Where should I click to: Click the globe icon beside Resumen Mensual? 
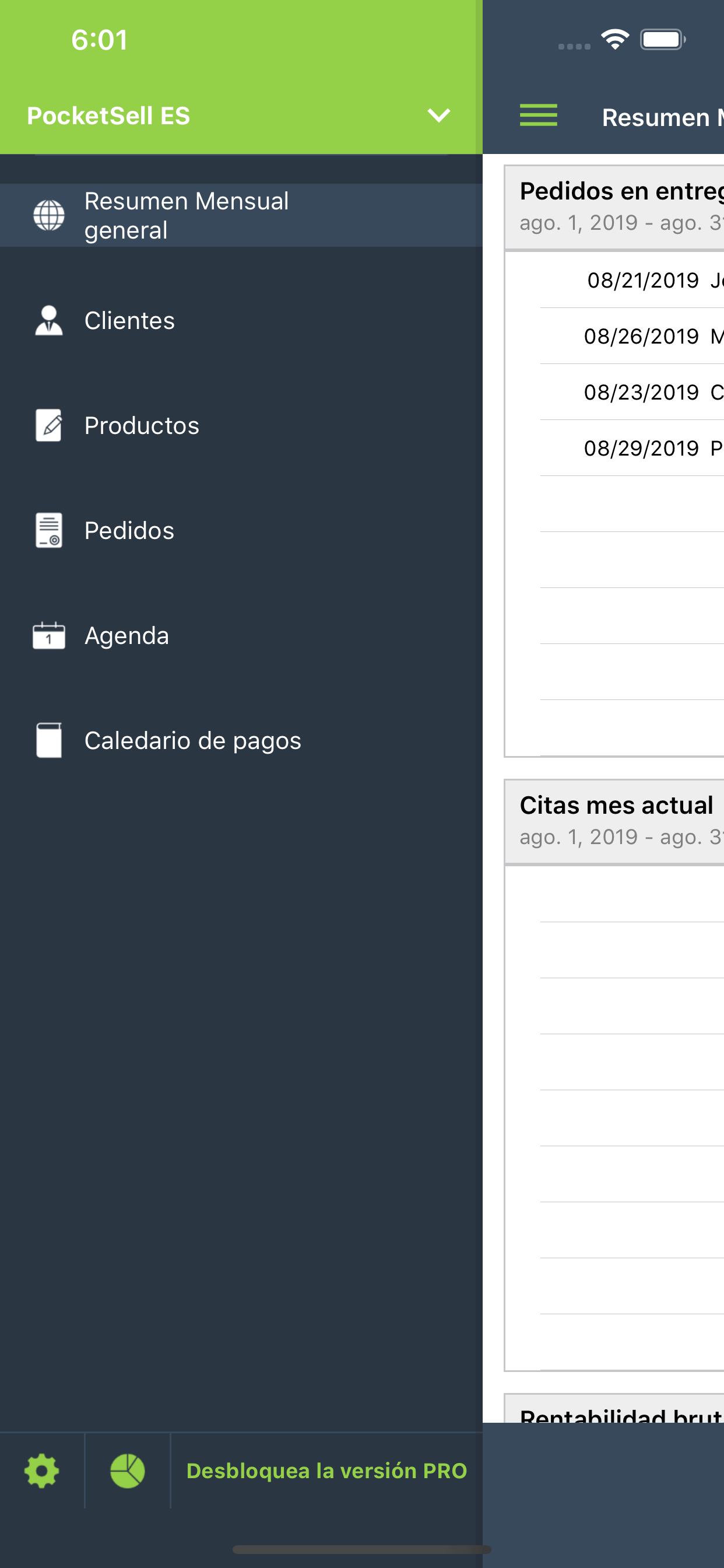[48, 215]
